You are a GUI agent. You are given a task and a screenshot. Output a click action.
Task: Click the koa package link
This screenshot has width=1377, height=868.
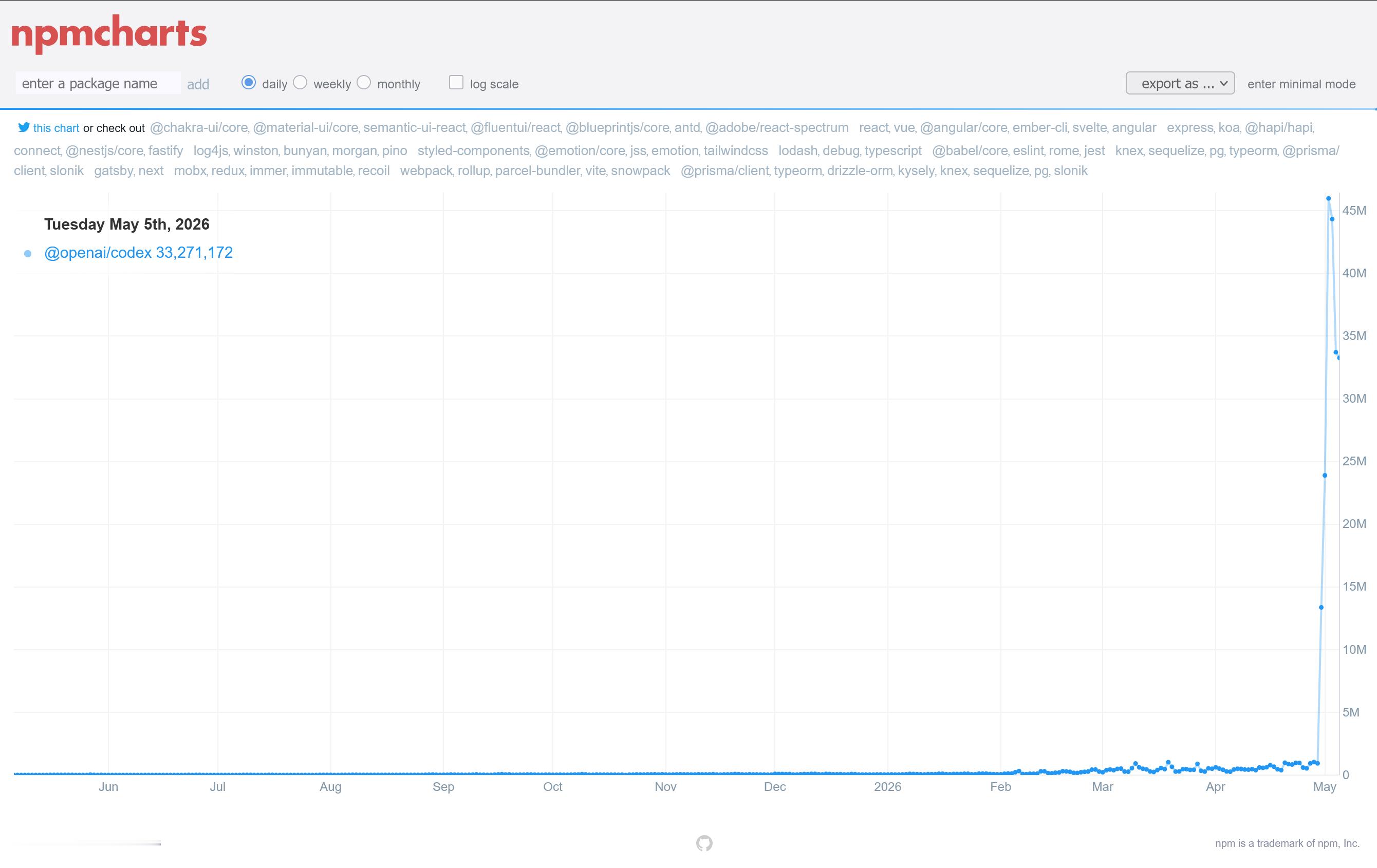(1228, 127)
